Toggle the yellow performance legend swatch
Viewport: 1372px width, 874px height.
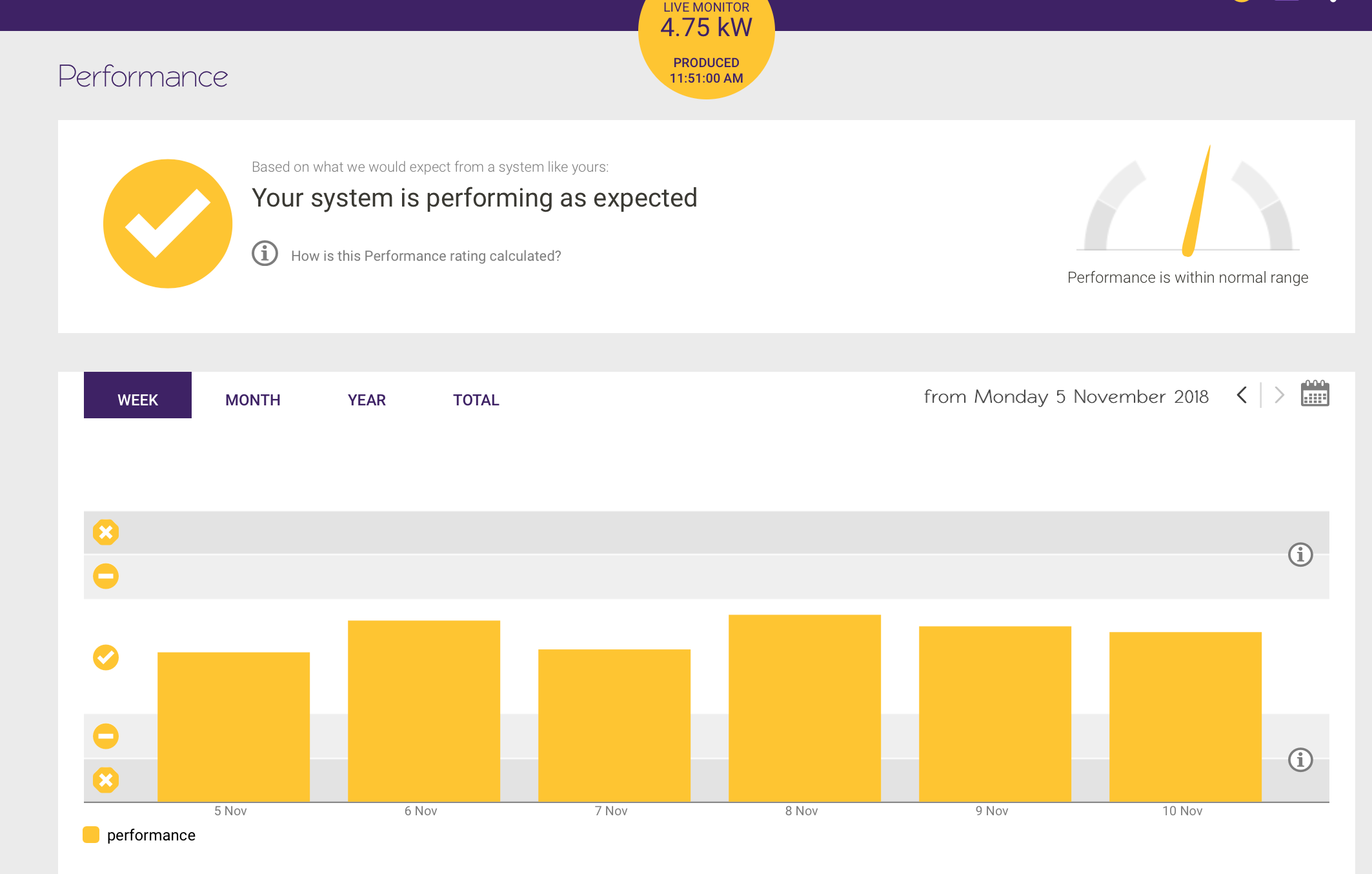(x=91, y=835)
